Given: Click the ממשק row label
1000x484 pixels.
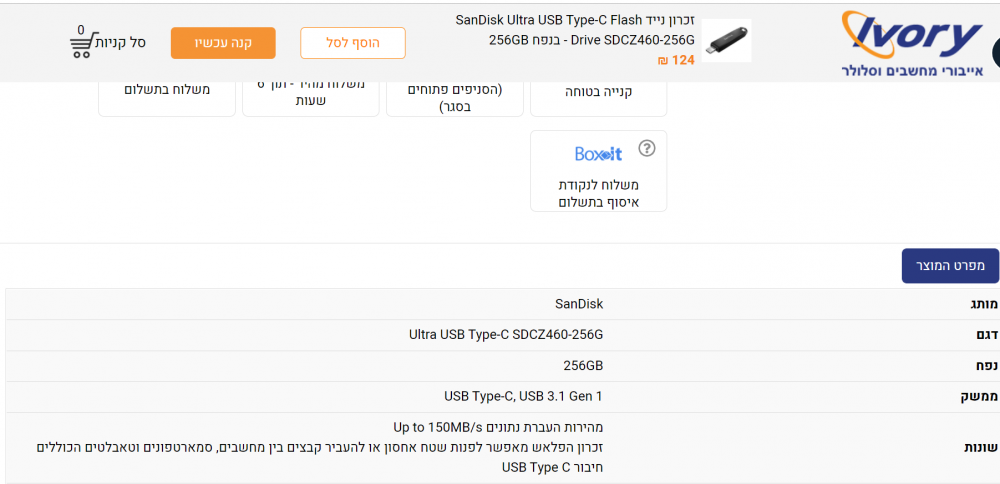Looking at the screenshot, I should coord(980,397).
